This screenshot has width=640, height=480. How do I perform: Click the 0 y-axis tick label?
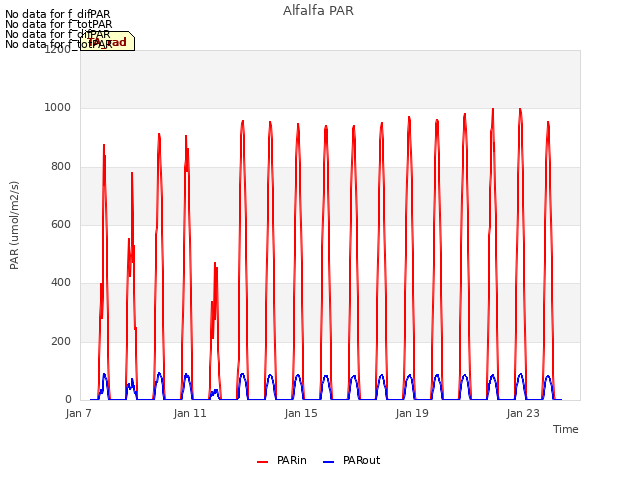coord(68,399)
